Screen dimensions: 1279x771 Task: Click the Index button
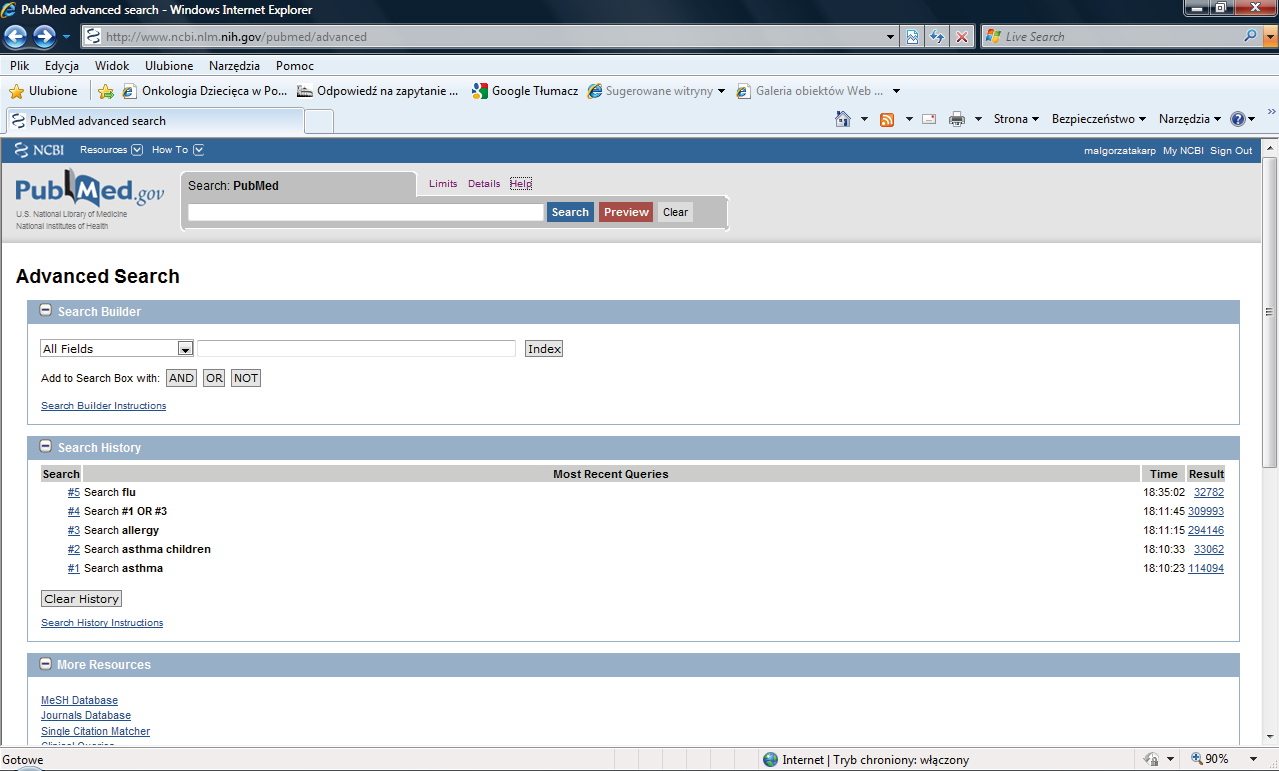[544, 349]
